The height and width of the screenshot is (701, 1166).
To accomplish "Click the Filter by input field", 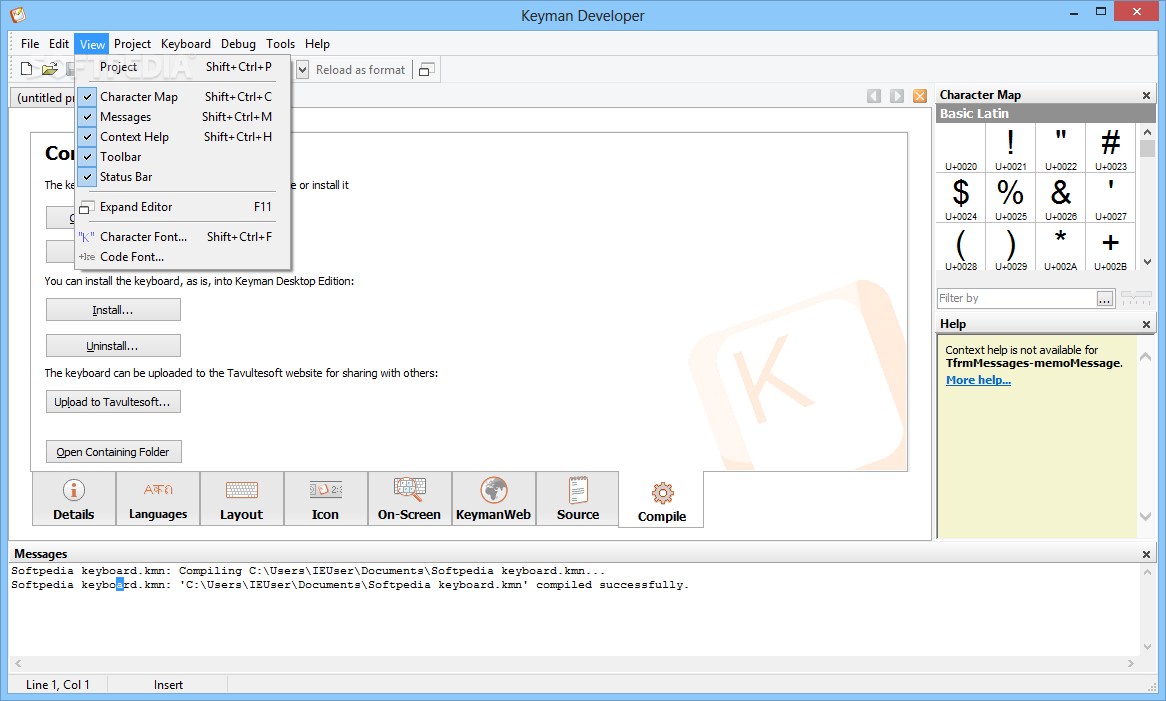I will point(1017,298).
